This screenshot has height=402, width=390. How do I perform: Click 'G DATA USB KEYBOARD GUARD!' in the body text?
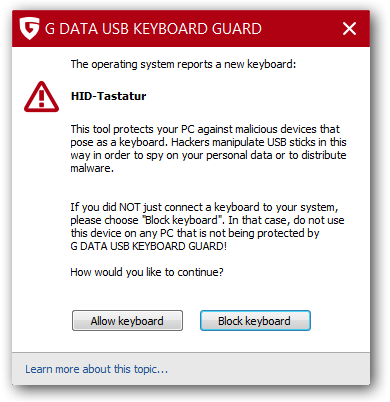148,246
